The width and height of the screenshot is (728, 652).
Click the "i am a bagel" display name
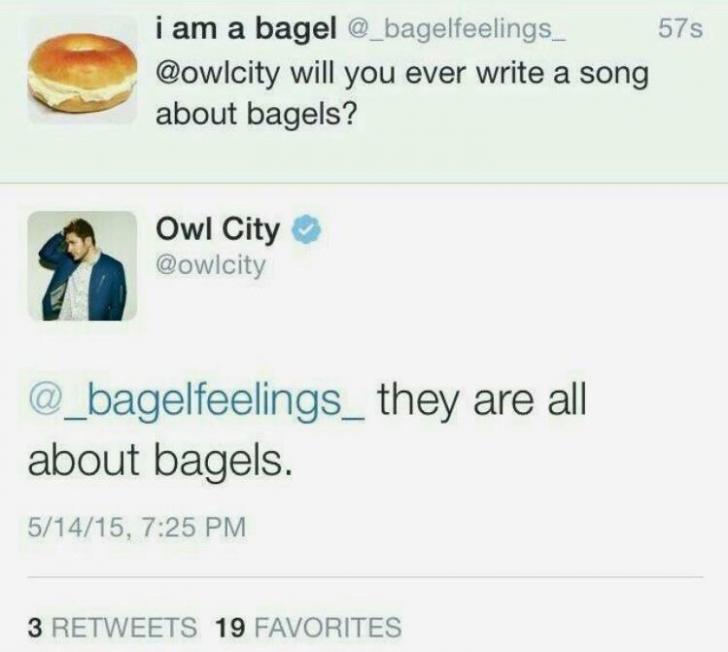tap(244, 30)
